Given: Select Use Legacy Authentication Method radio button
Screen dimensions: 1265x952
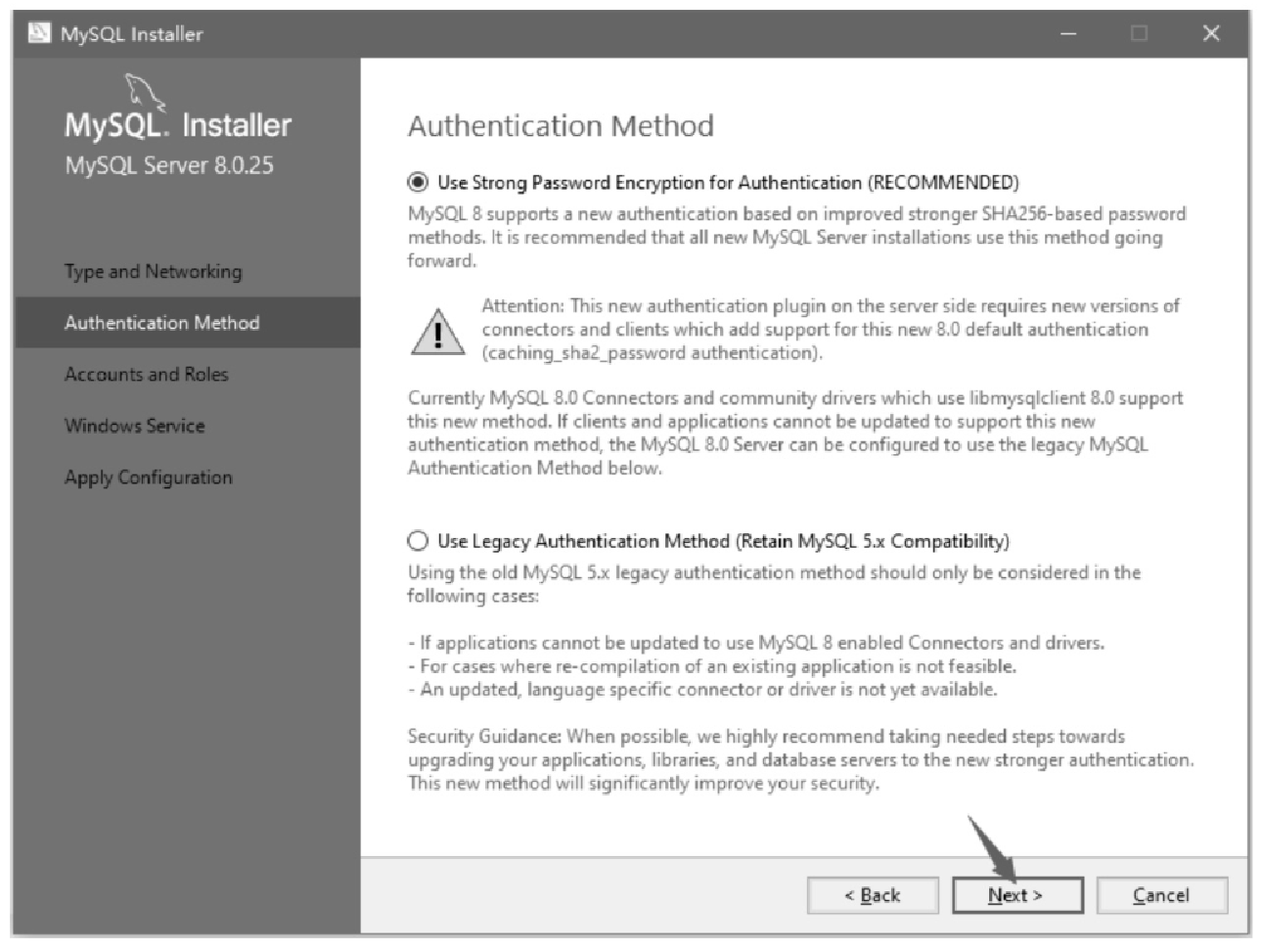Looking at the screenshot, I should pyautogui.click(x=418, y=541).
